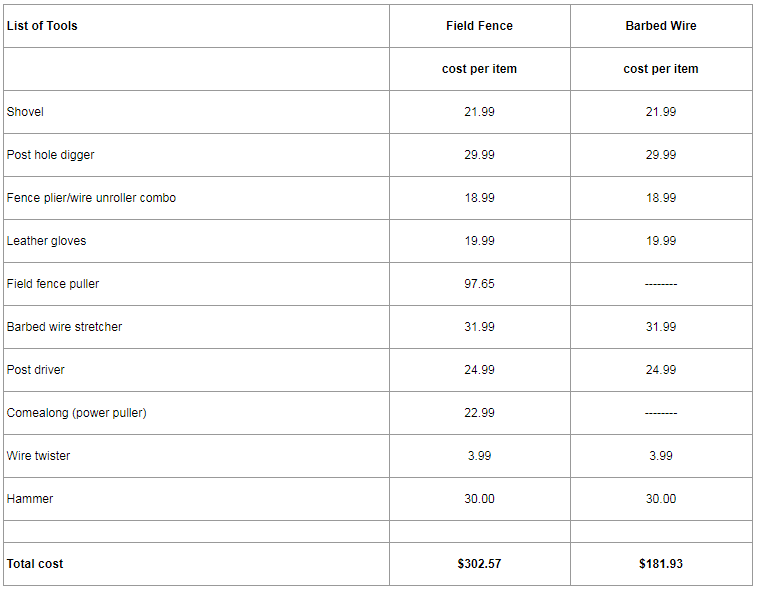
Task: Select the "Total cost" row label
Action: tap(35, 564)
